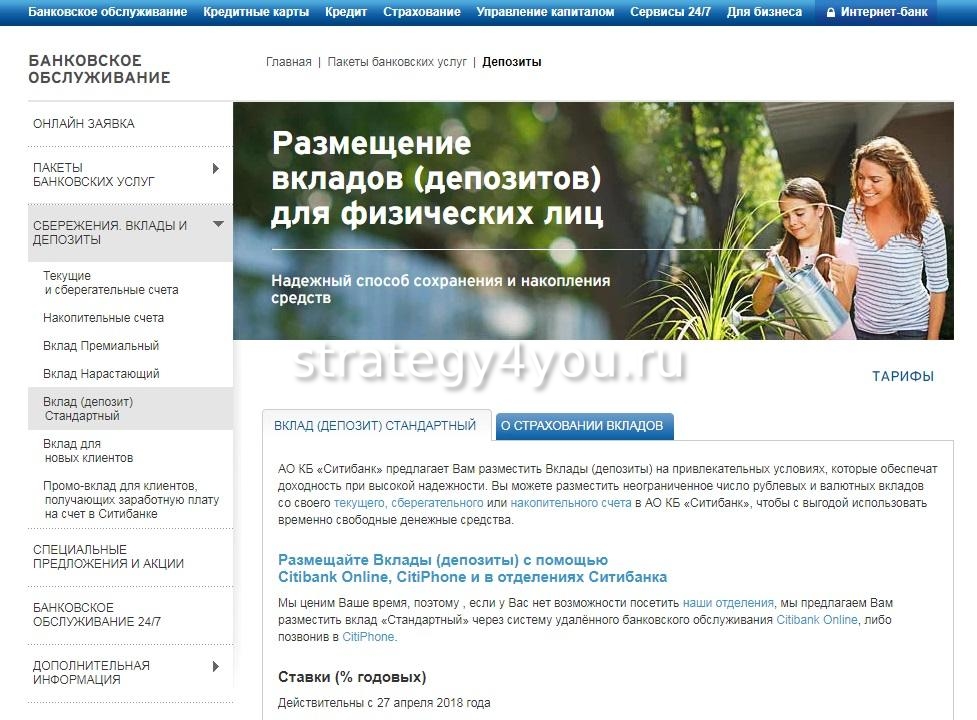The width and height of the screenshot is (977, 720).
Task: Collapse the Сбережения. Вклады и депозиты section
Action: [x=218, y=225]
